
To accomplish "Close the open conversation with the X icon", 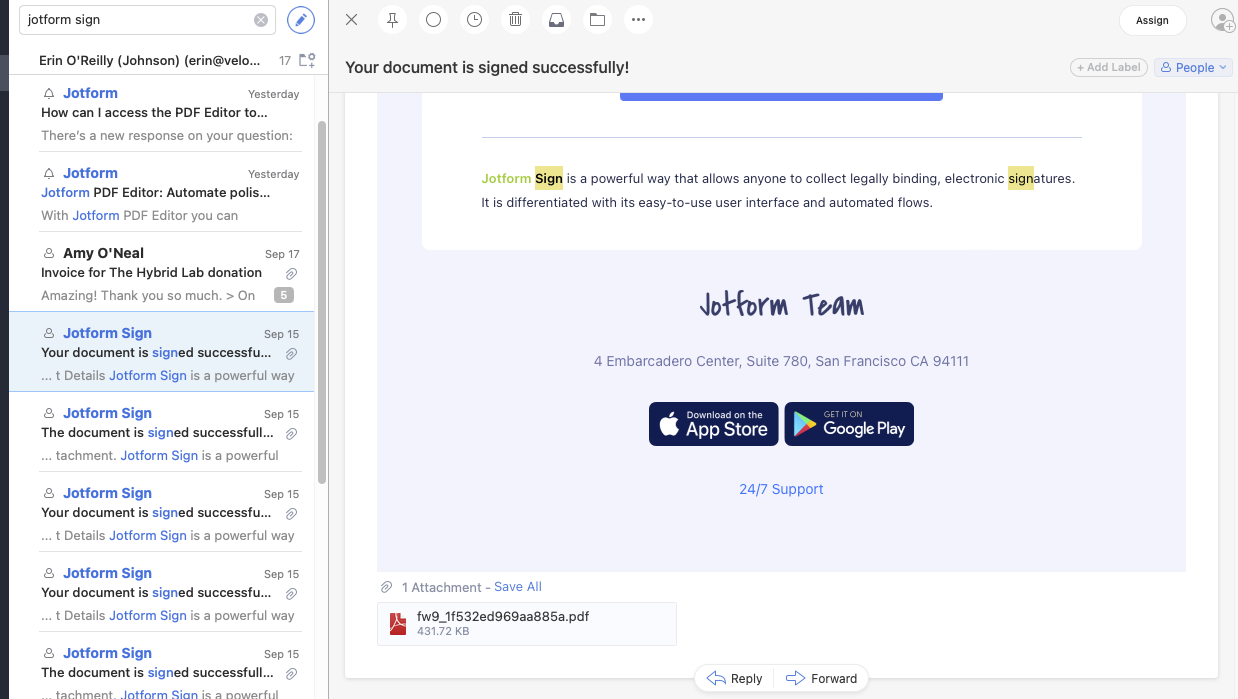I will pyautogui.click(x=351, y=19).
